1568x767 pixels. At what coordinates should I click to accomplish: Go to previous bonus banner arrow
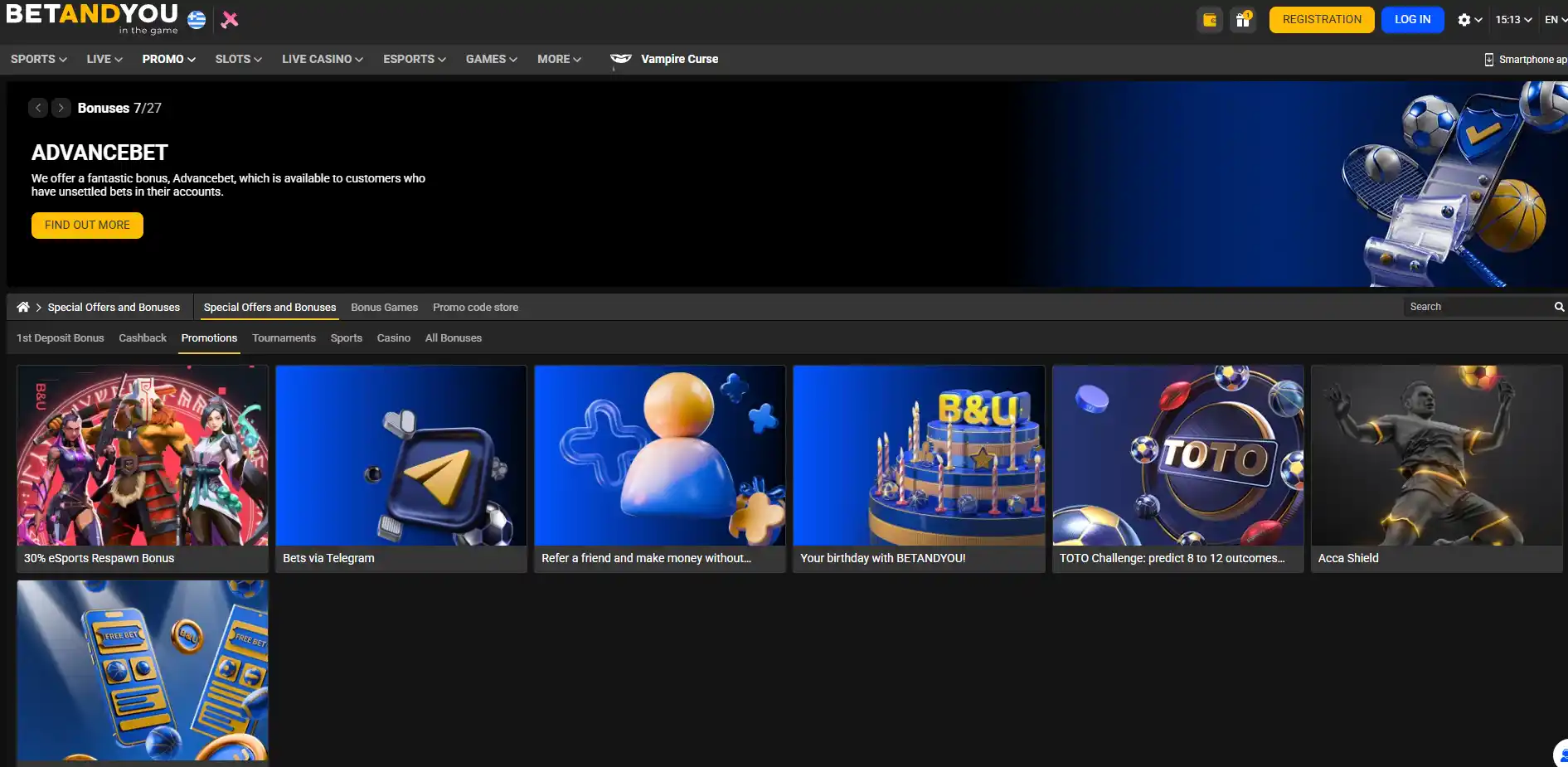pyautogui.click(x=38, y=108)
